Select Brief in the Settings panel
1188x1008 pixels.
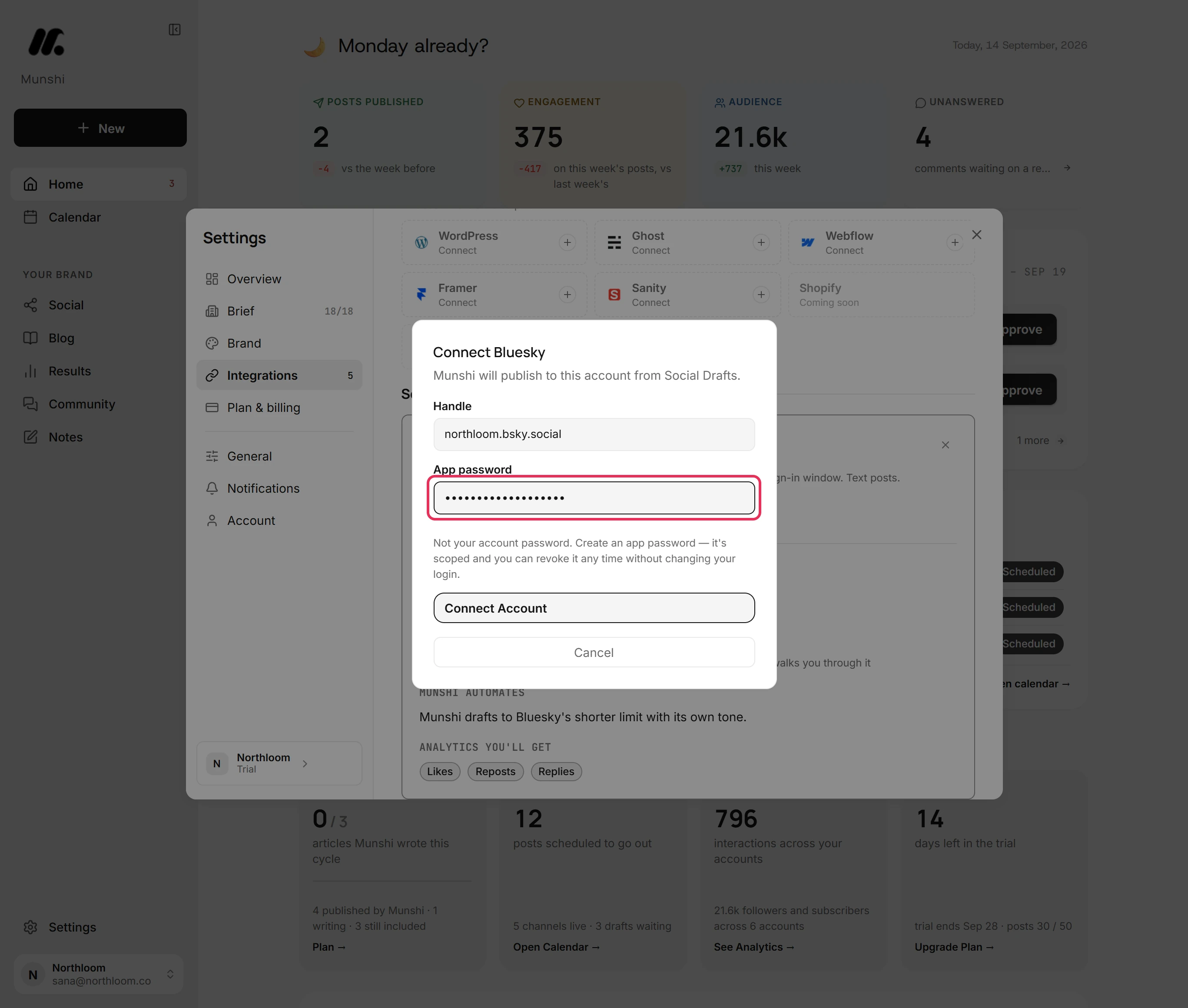coord(279,311)
